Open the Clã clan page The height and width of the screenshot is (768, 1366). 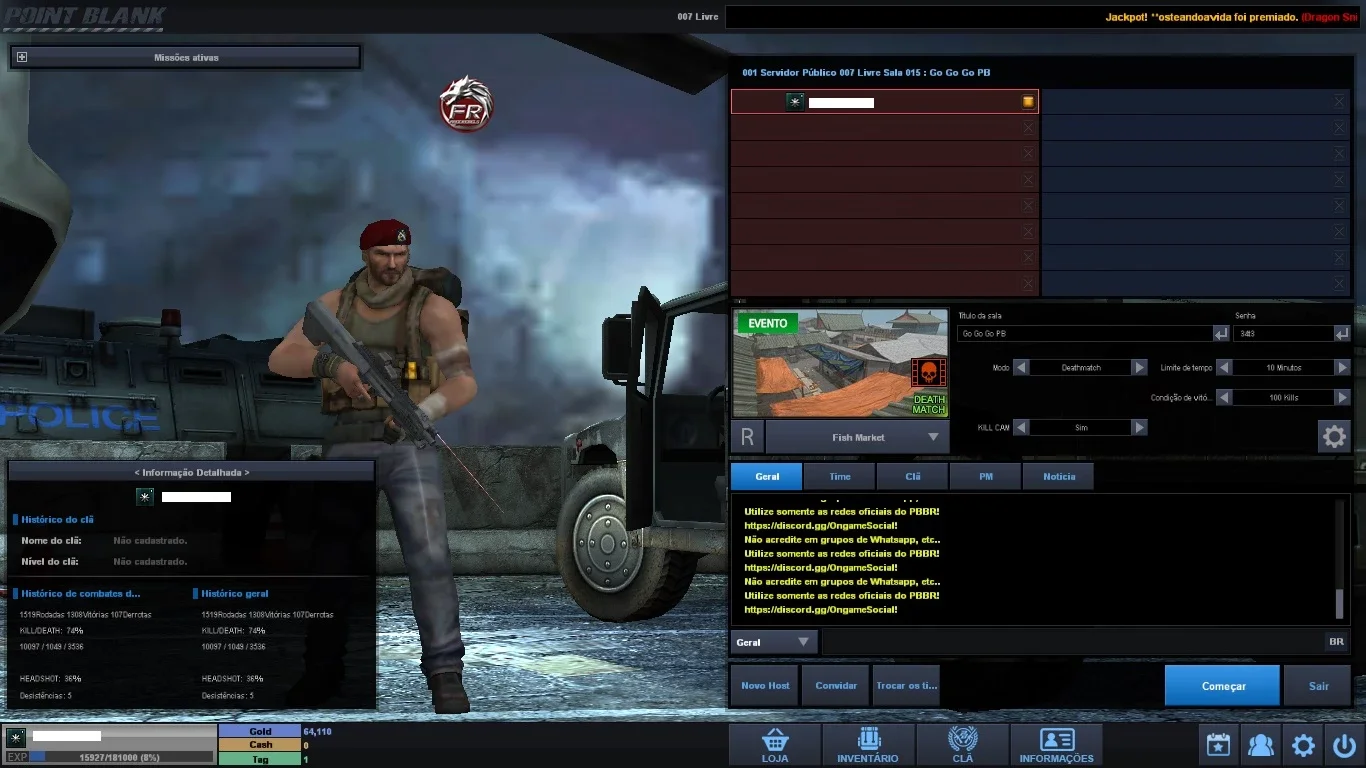click(x=962, y=746)
